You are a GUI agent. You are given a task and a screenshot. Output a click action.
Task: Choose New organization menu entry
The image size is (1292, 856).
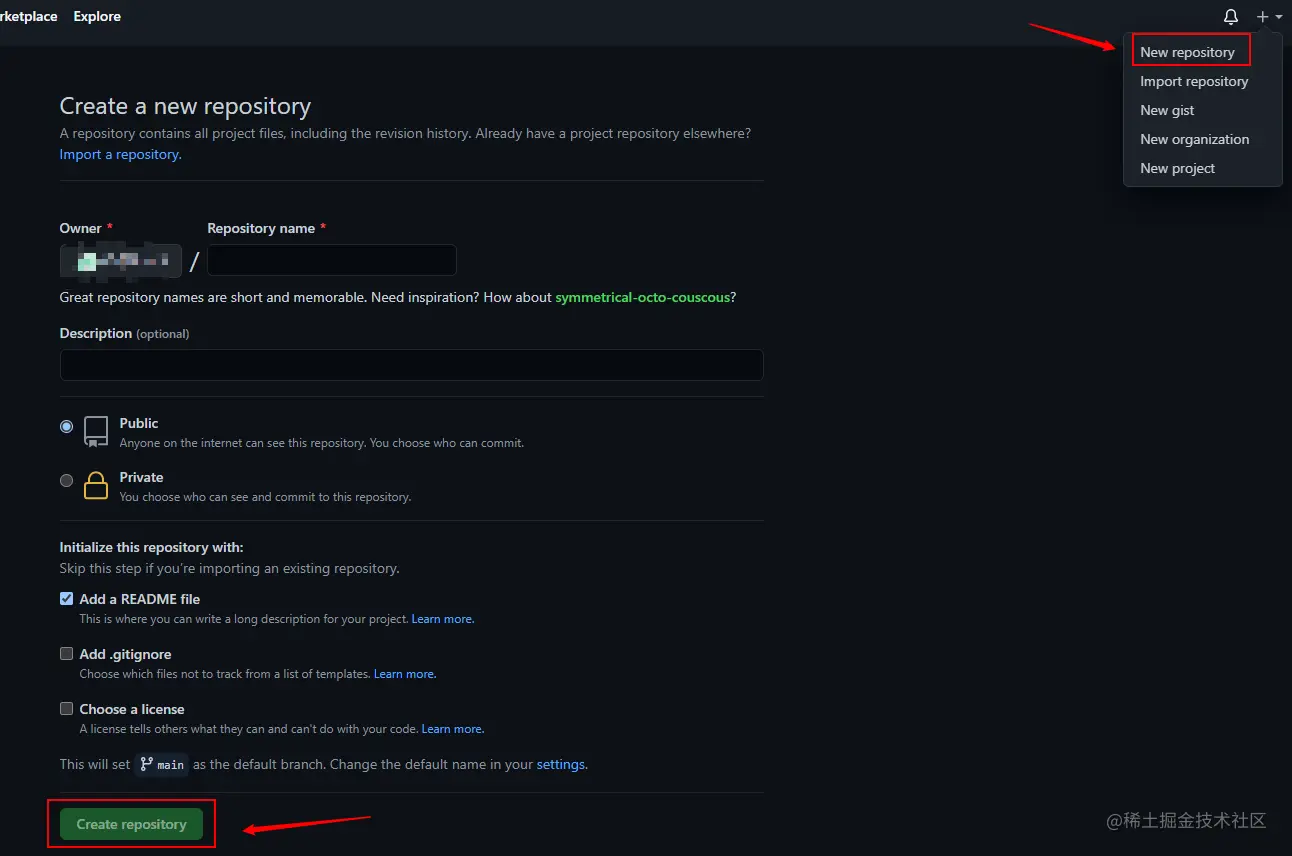click(1194, 139)
